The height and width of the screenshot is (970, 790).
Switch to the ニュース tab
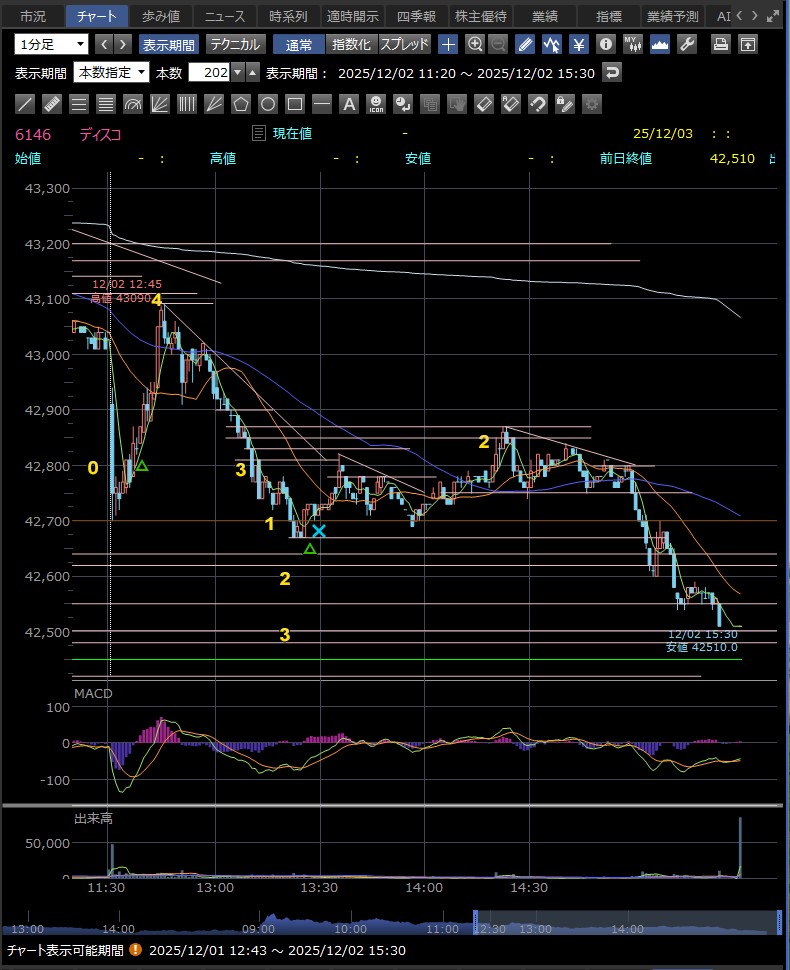[224, 16]
